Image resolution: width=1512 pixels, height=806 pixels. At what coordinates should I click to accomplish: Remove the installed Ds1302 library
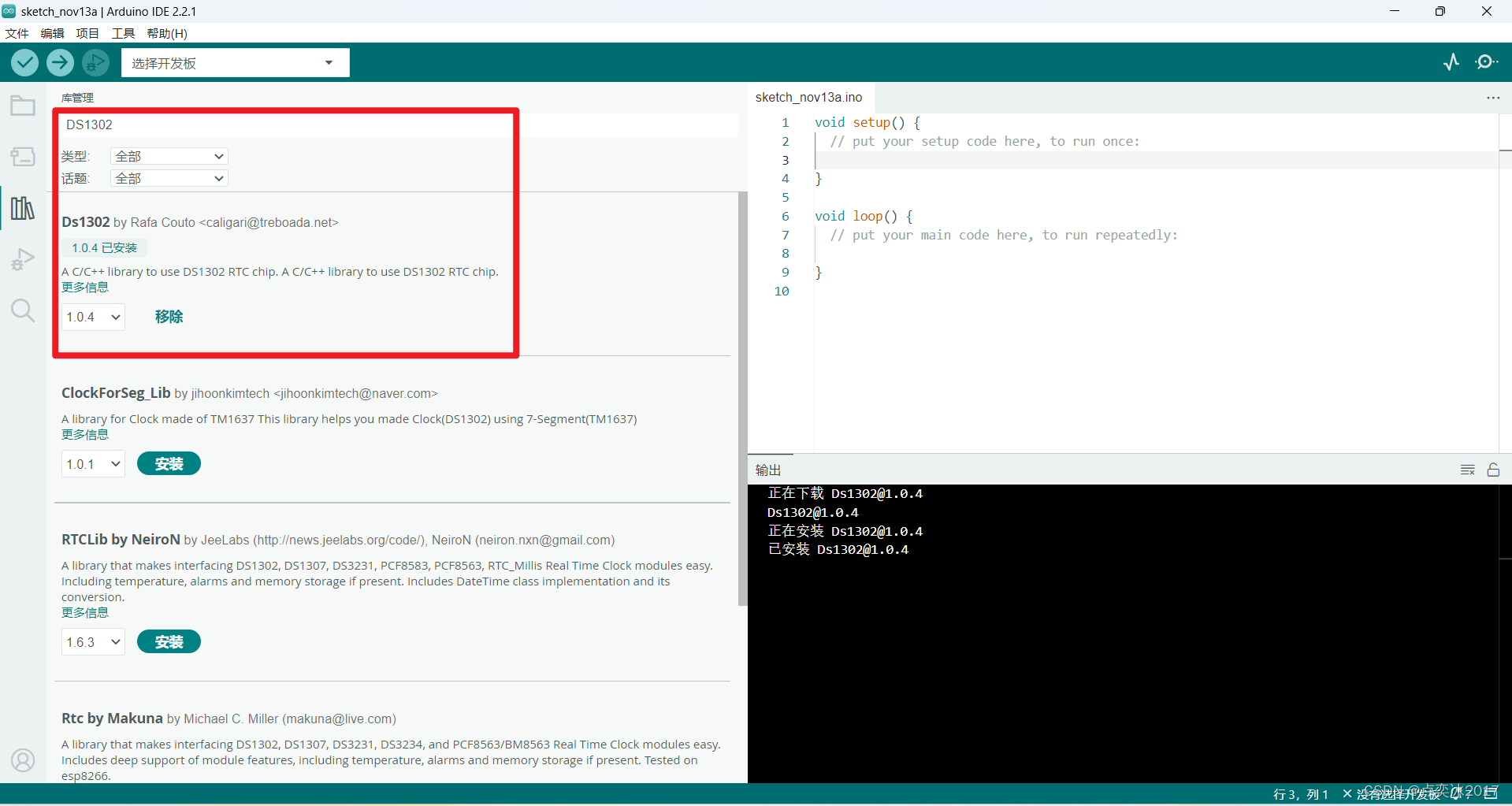coord(169,317)
